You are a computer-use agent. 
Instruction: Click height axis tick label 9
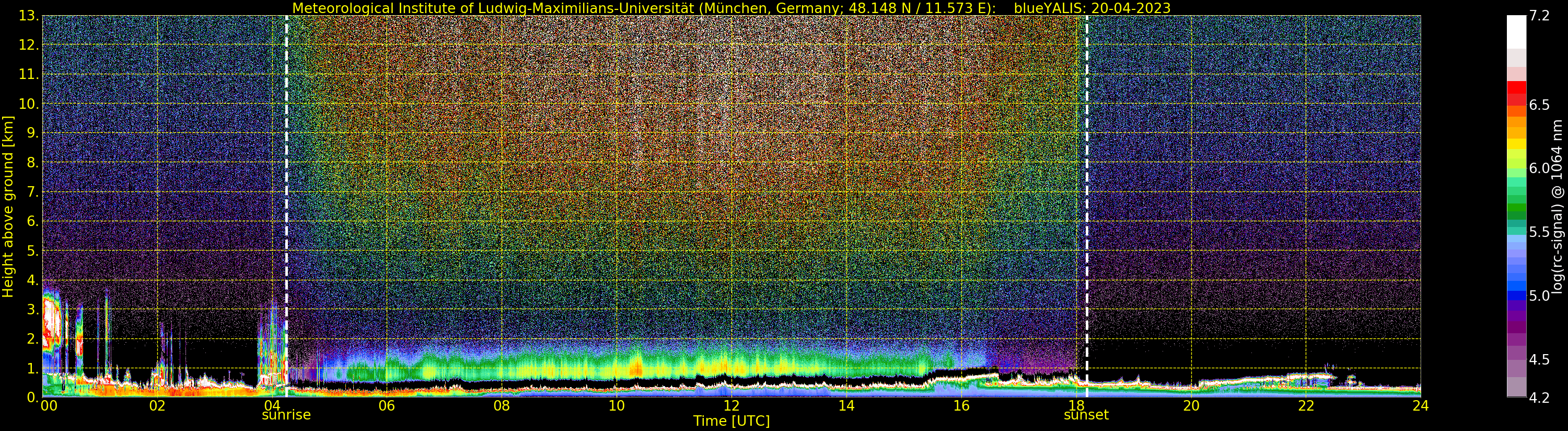point(33,133)
